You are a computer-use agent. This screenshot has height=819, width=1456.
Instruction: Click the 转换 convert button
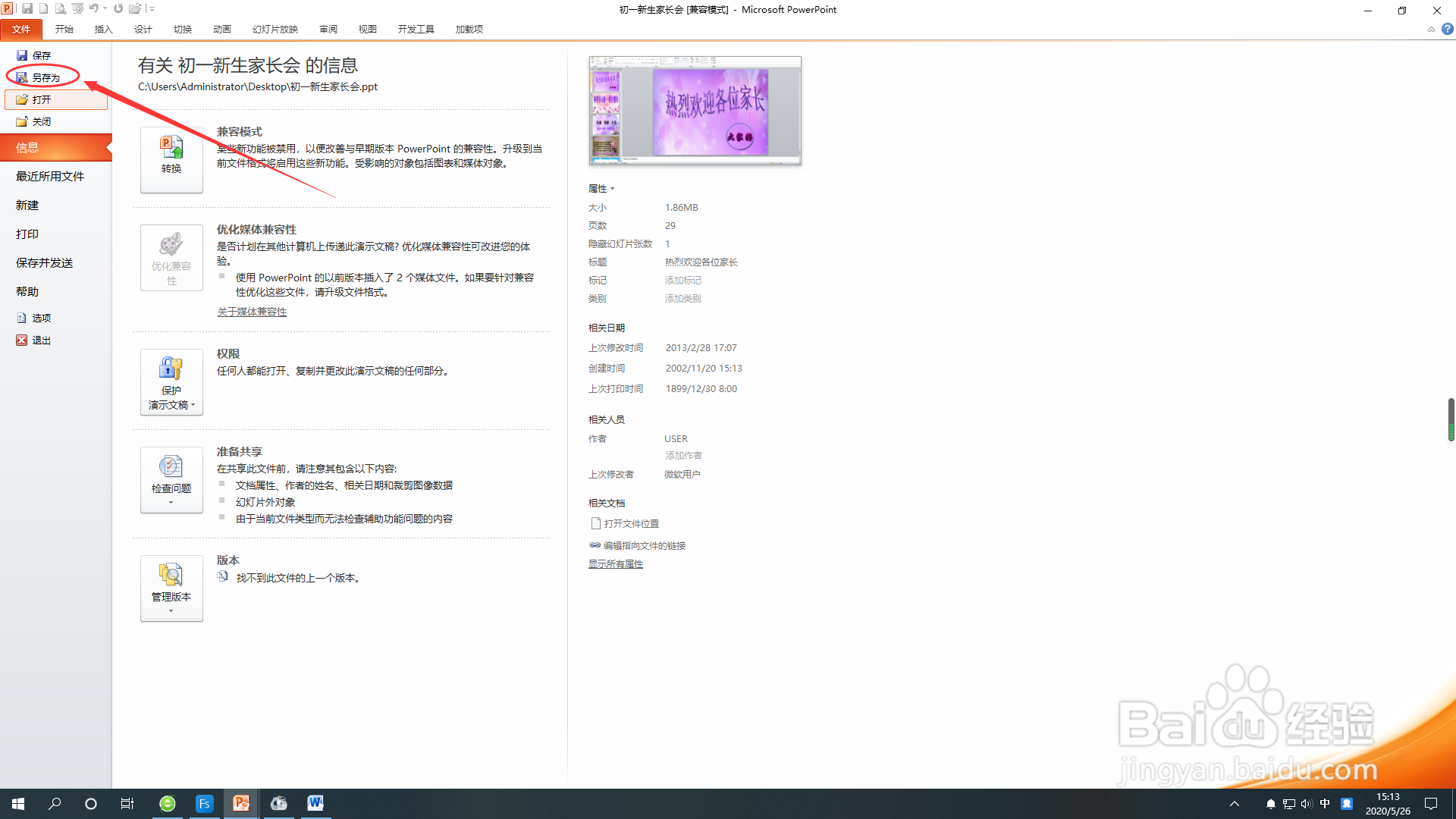coord(171,160)
